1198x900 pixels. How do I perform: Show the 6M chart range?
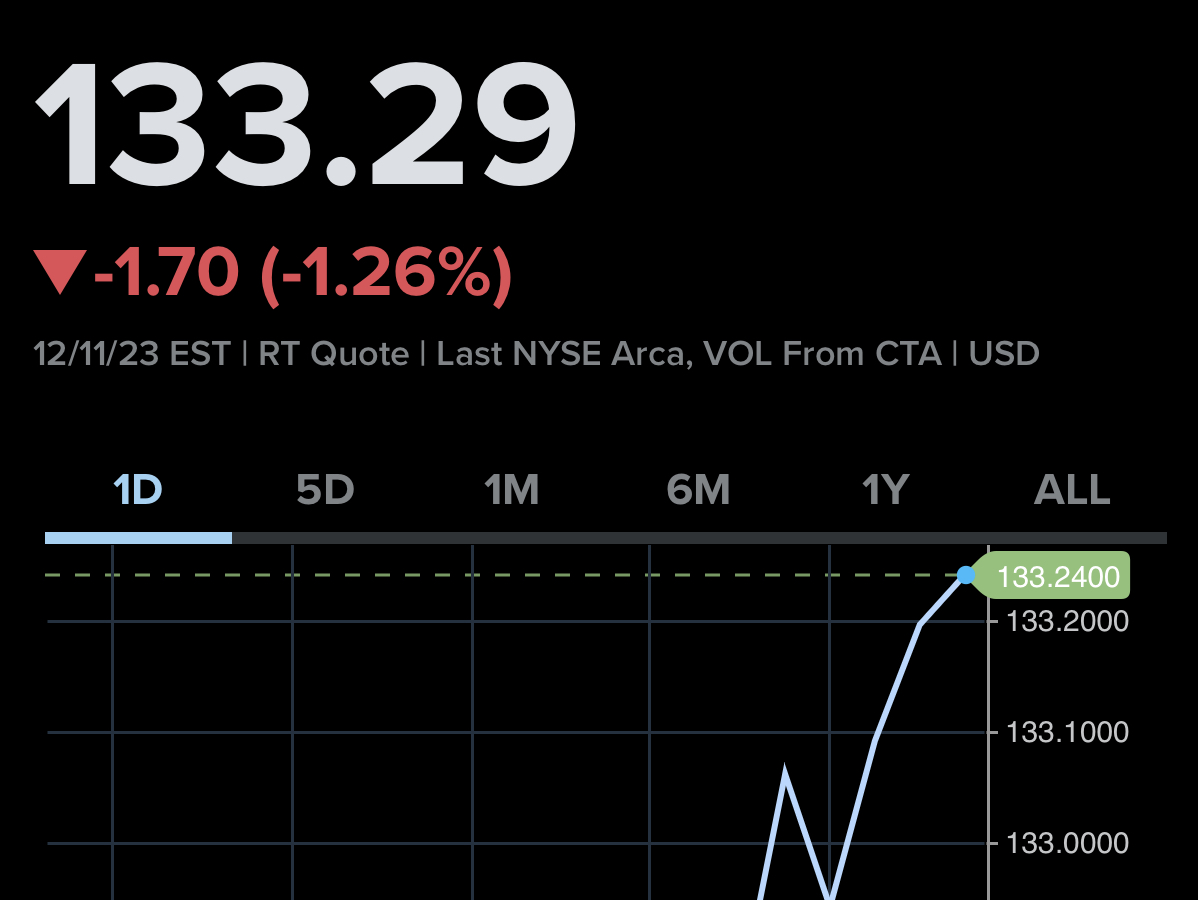click(x=698, y=490)
